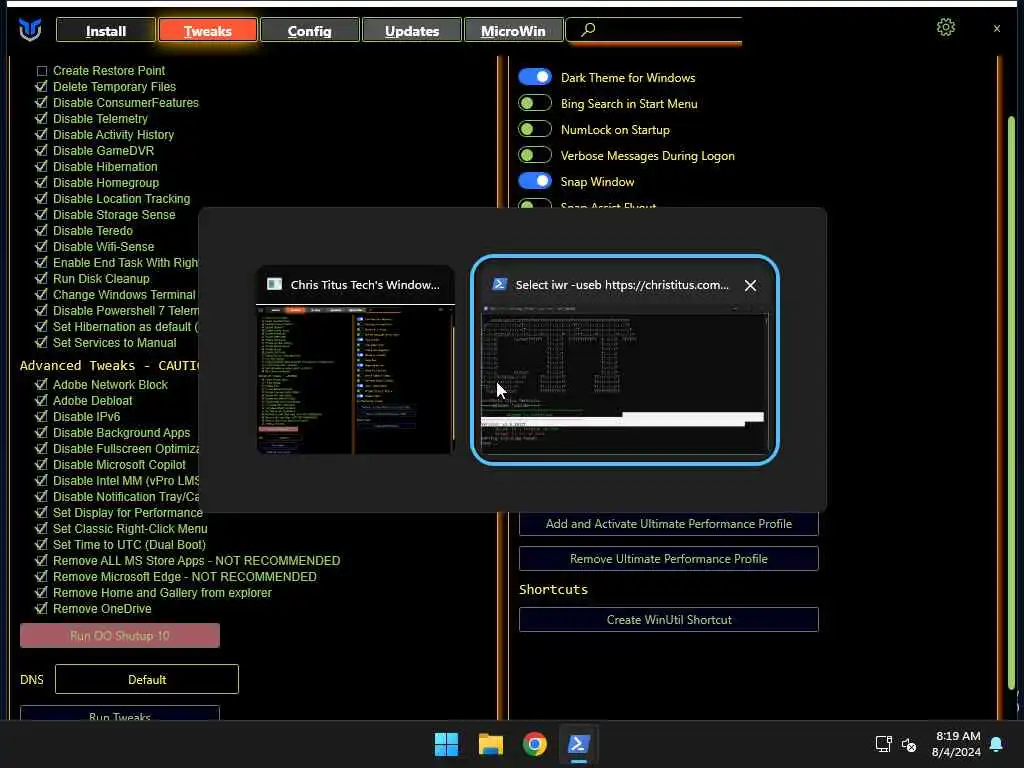Click Chris Titus Tech window icon in switcher
1024x768 pixels.
pyautogui.click(x=274, y=284)
